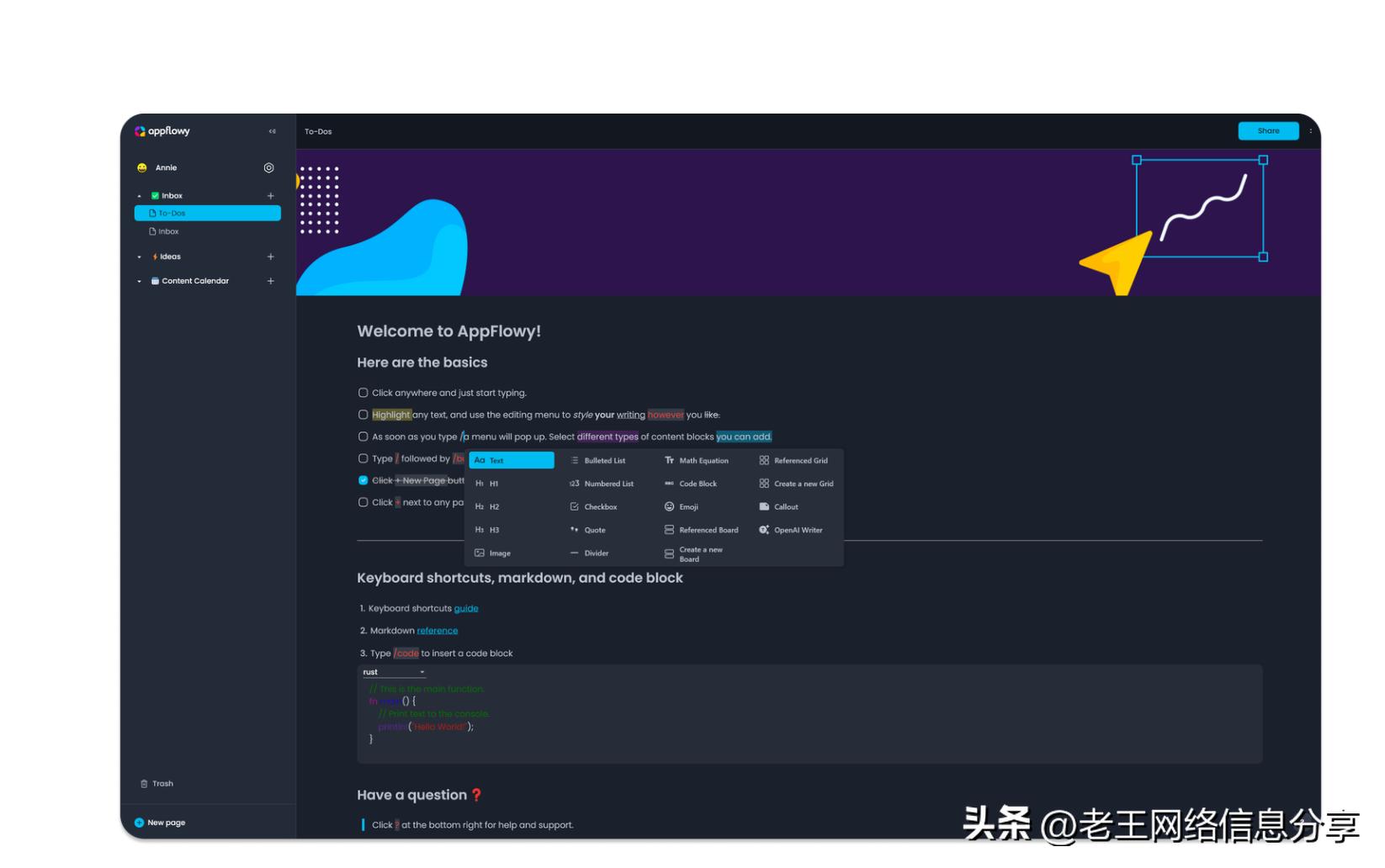Image resolution: width=1385 pixels, height=868 pixels.
Task: Insert a Quote block
Action: tap(595, 530)
